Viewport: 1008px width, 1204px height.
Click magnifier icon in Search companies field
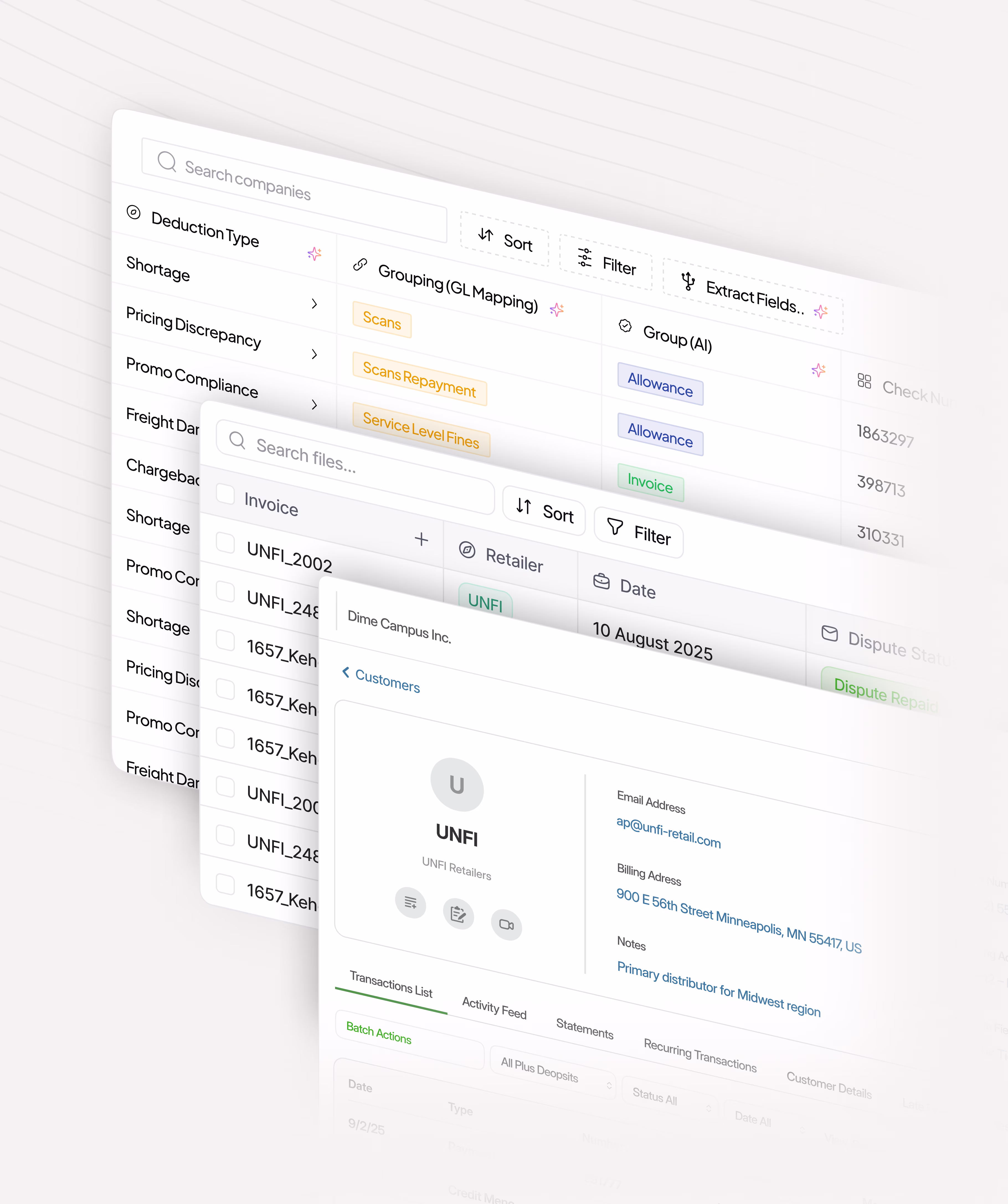(167, 161)
